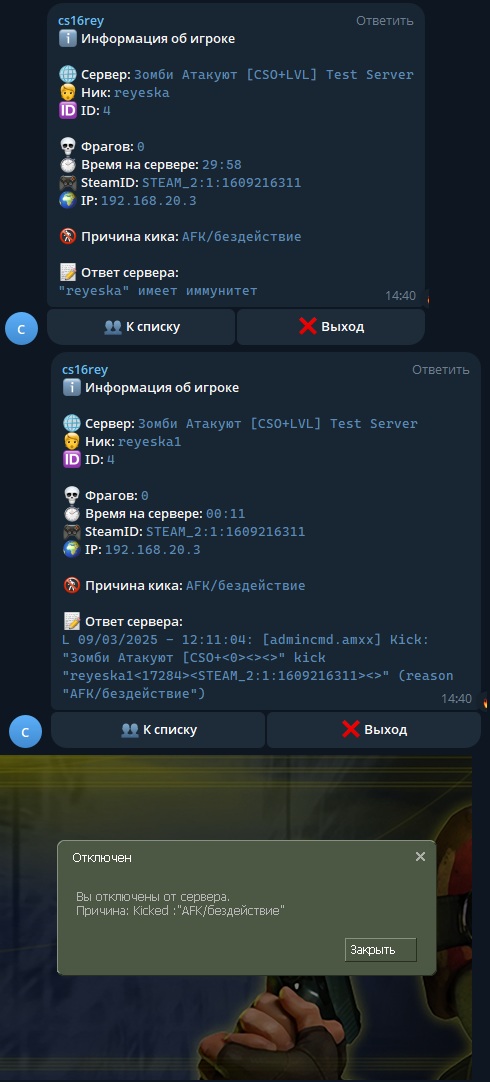Click 'Ответить' on the first cs16rey message
Screen dimensions: 490x1082
pos(384,21)
